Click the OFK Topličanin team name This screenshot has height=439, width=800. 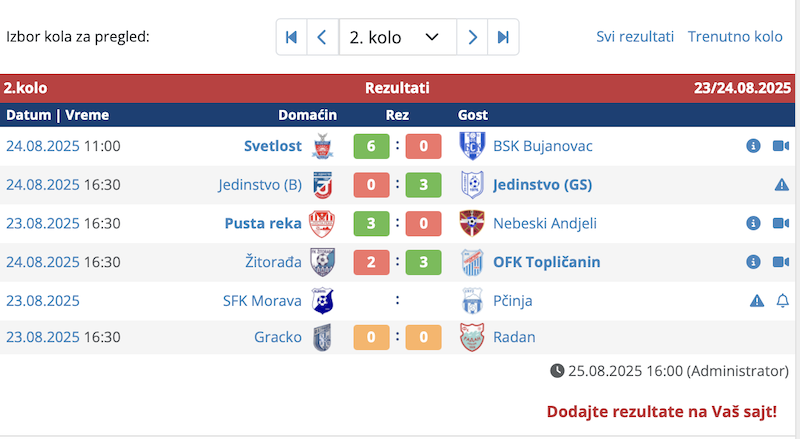click(546, 262)
